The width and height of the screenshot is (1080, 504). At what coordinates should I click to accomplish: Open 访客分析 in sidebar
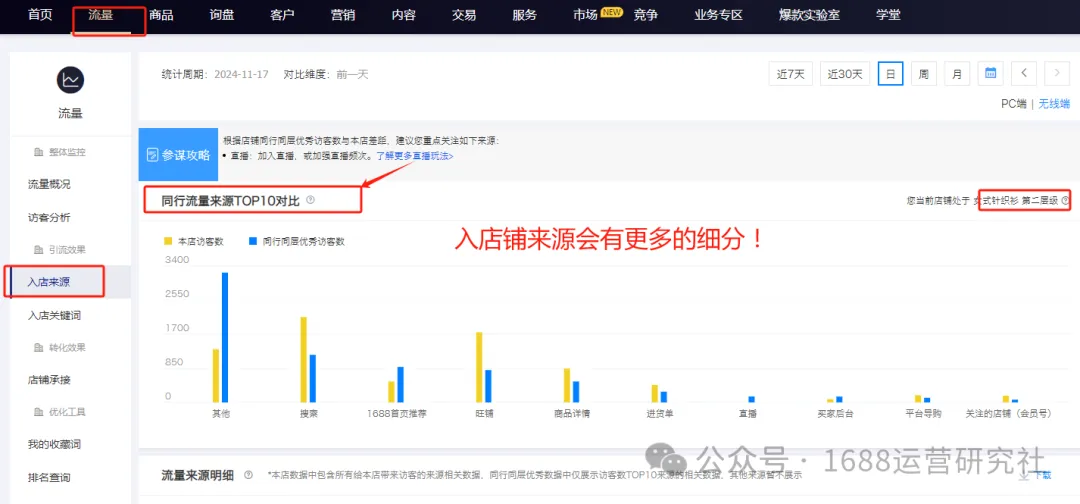[49, 218]
